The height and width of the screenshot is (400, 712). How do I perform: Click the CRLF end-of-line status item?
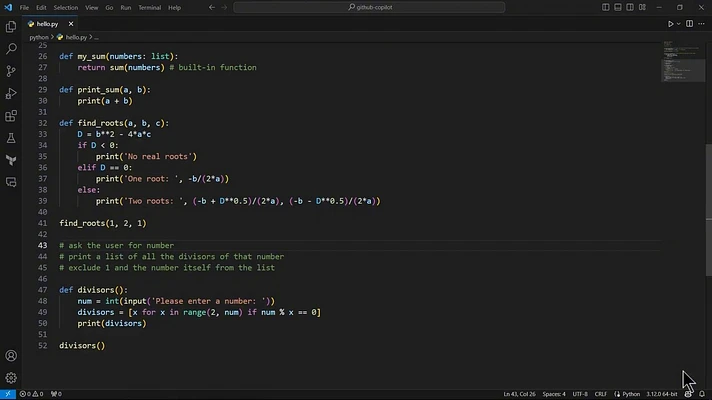point(600,394)
